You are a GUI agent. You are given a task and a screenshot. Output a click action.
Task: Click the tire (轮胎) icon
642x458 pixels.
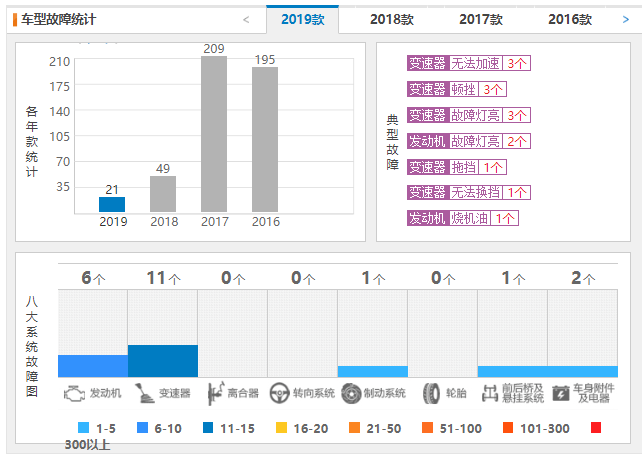click(x=431, y=393)
